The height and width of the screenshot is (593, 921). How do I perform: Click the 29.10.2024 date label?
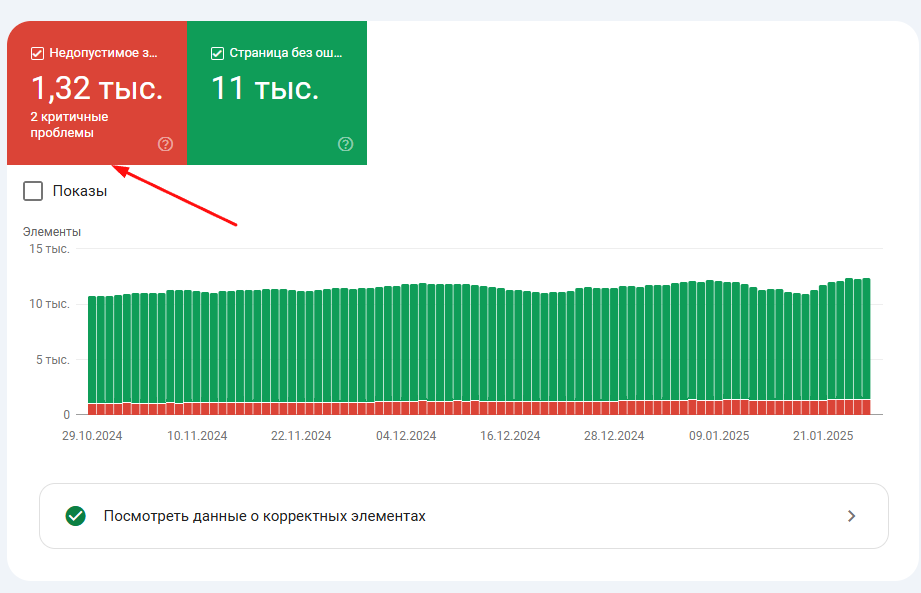point(92,436)
